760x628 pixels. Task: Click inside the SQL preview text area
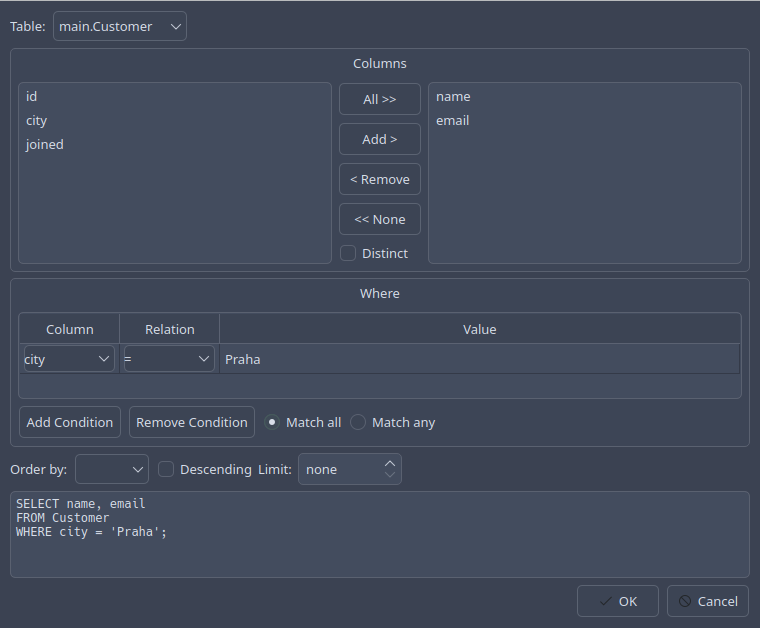(x=380, y=534)
